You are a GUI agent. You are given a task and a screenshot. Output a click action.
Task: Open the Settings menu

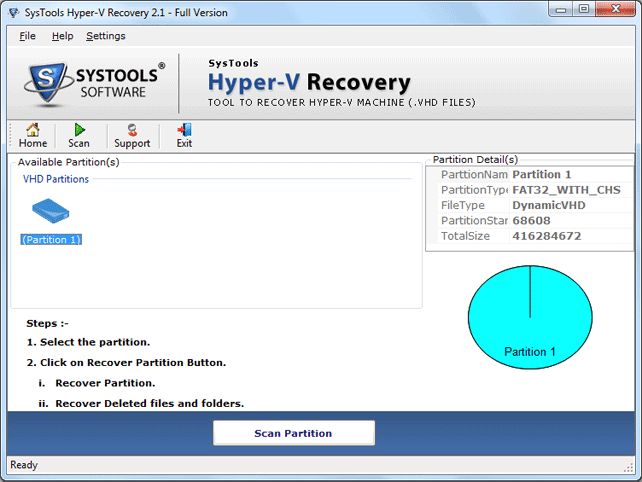pyautogui.click(x=106, y=36)
